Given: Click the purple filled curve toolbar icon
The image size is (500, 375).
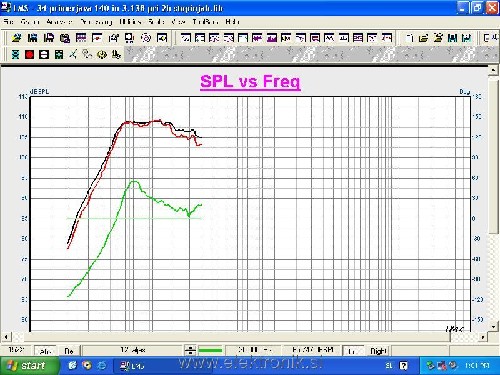Looking at the screenshot, I should [x=272, y=38].
